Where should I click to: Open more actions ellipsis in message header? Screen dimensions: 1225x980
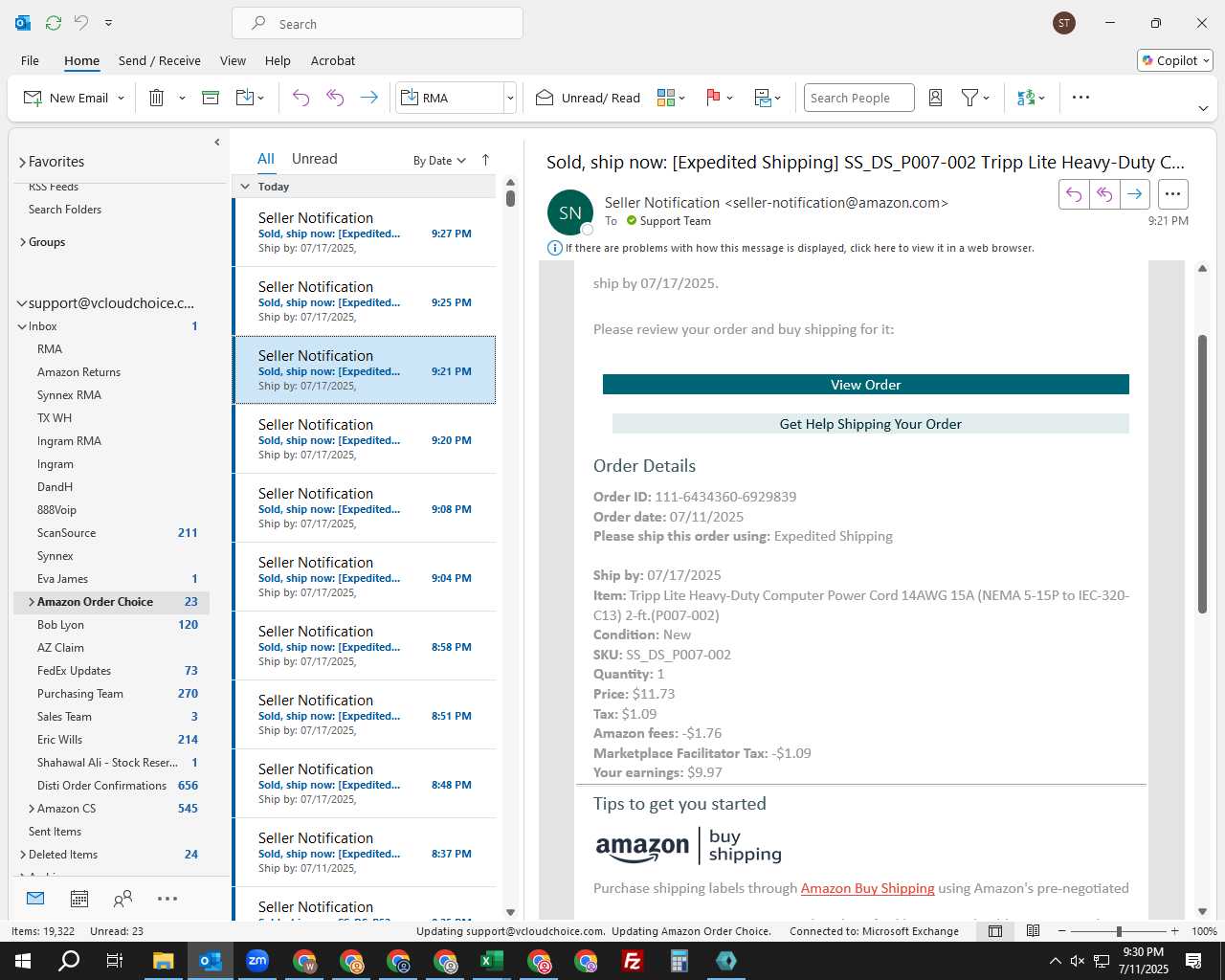1172,194
